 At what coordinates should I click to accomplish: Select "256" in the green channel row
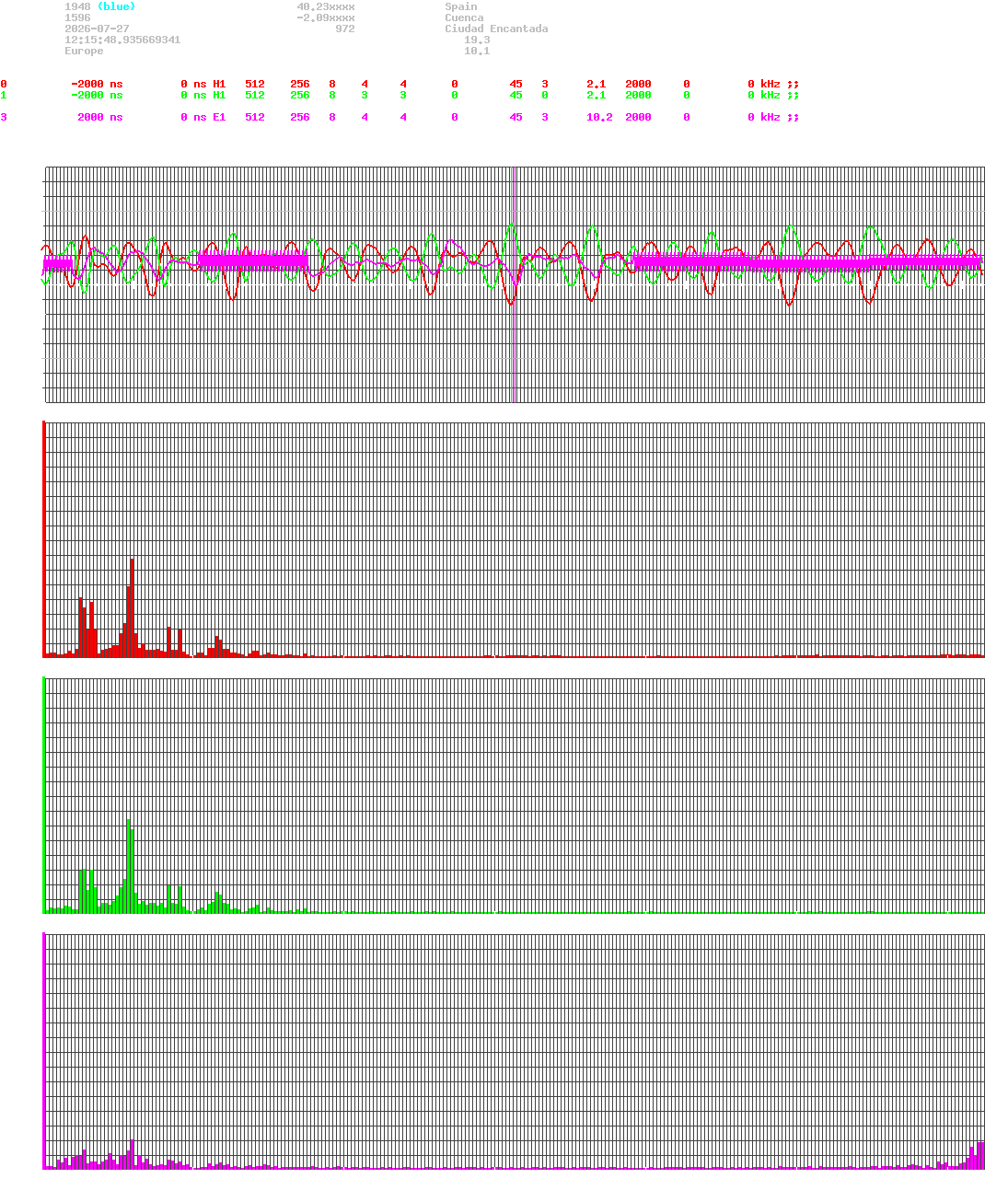[300, 95]
